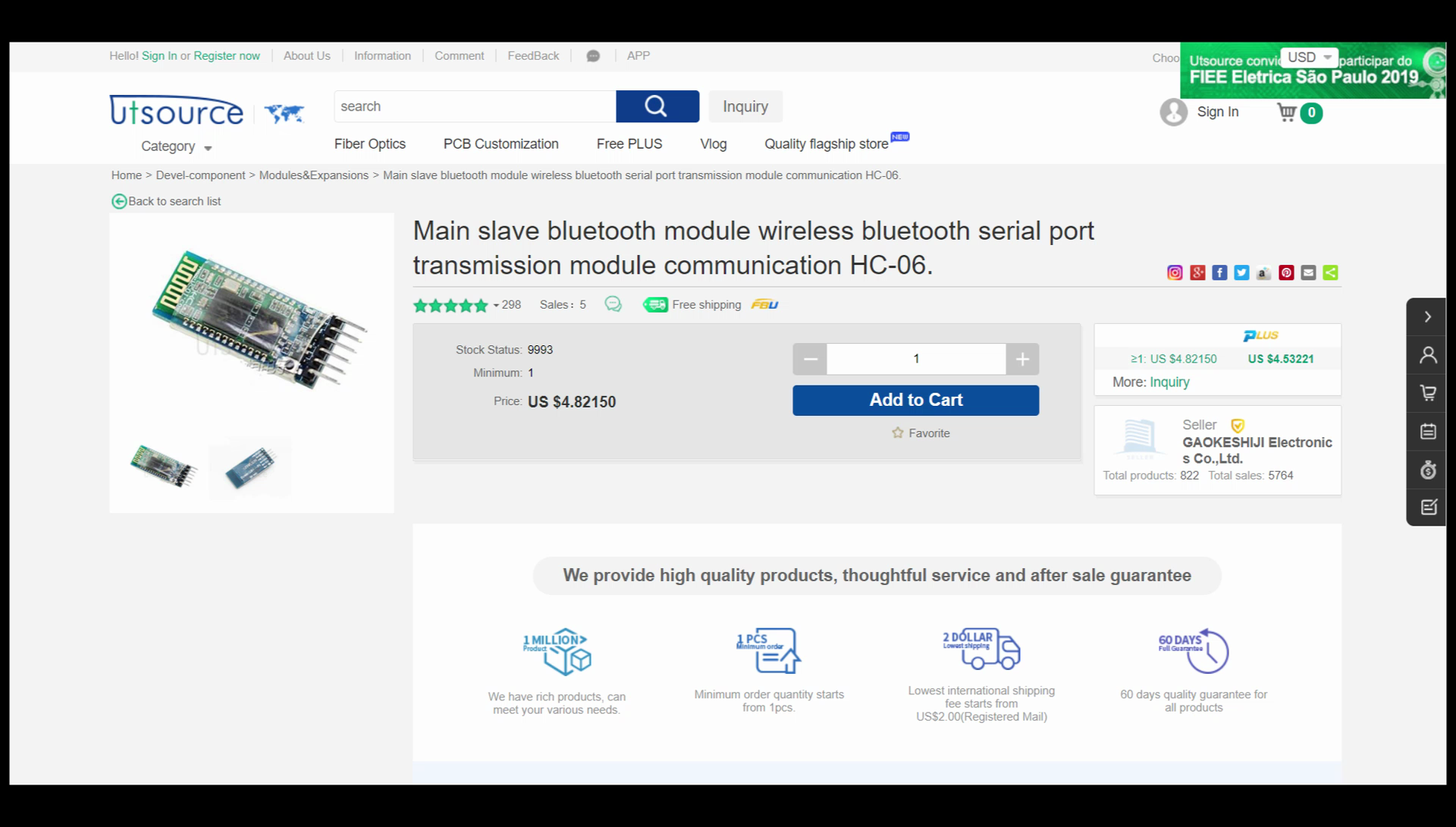Image resolution: width=1456 pixels, height=827 pixels.
Task: Share product on Instagram
Action: tap(1175, 273)
